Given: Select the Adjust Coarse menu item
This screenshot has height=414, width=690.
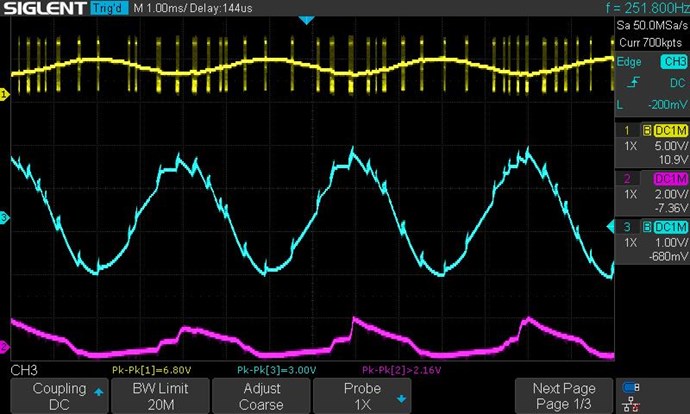Looking at the screenshot, I should click(260, 395).
